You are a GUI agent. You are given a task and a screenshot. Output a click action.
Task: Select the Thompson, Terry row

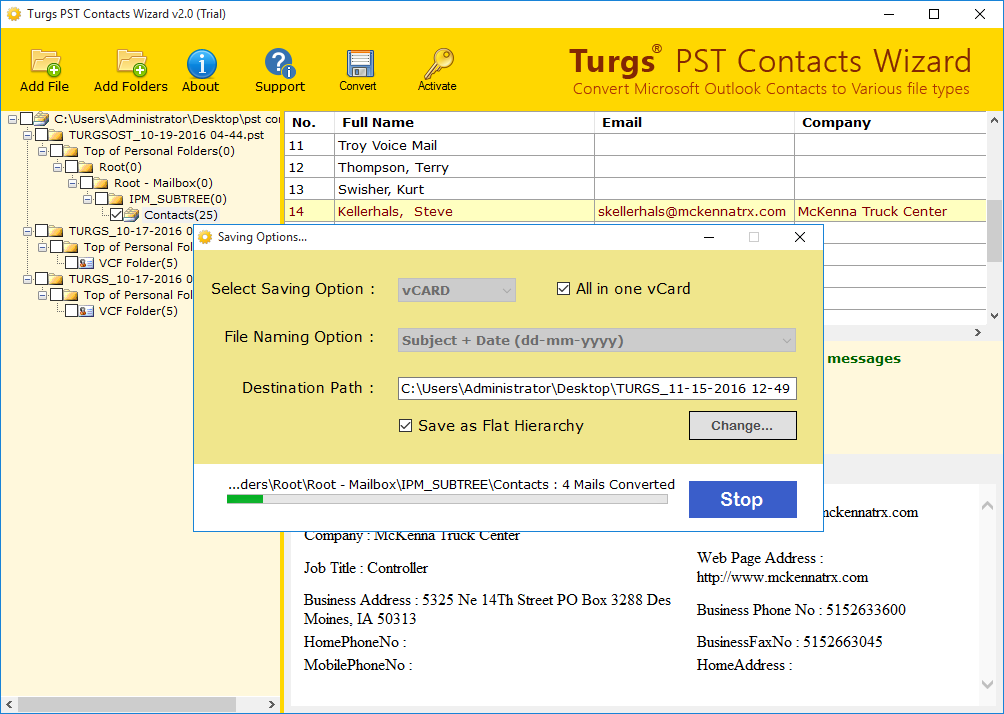(x=635, y=167)
